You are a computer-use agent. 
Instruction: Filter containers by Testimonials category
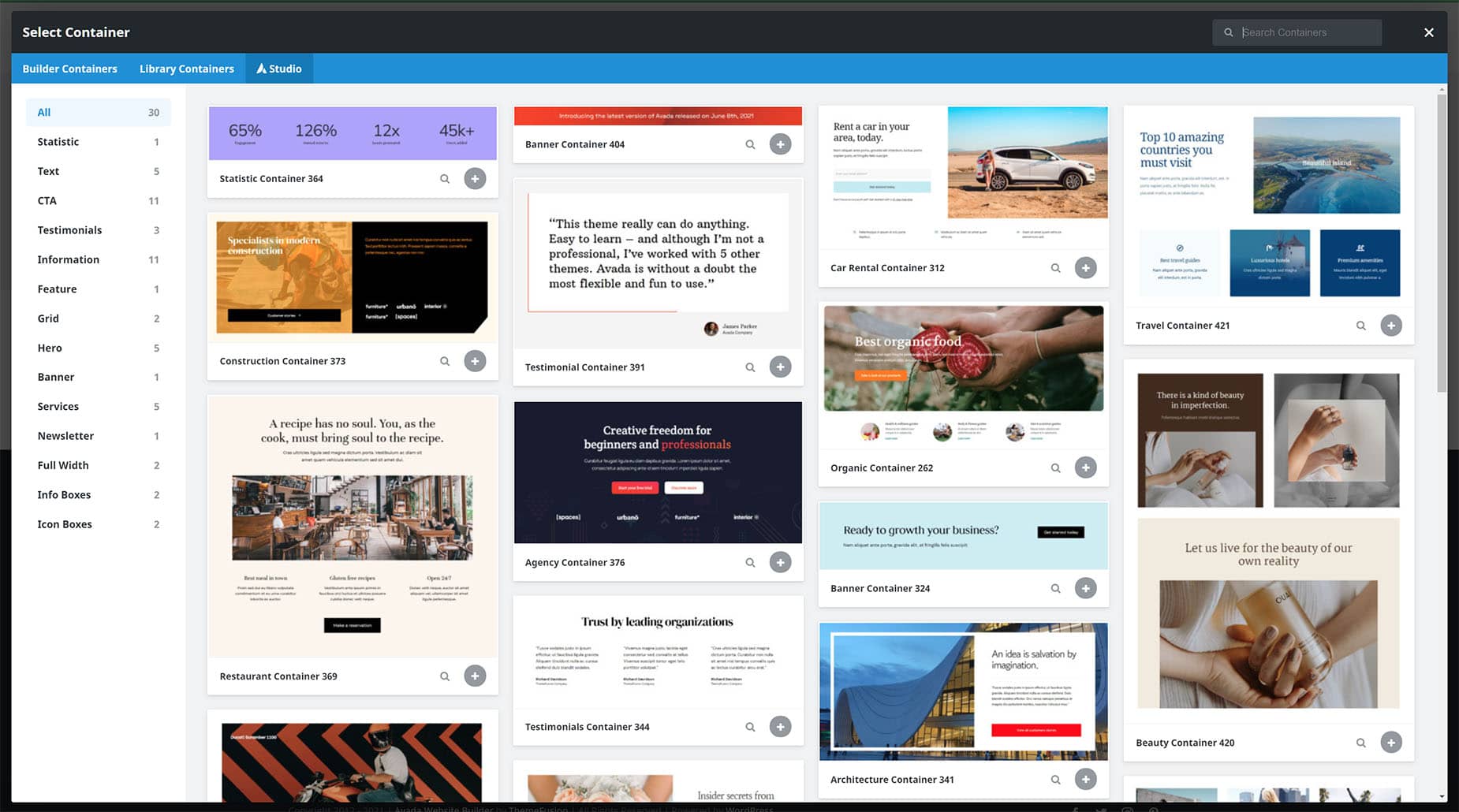coord(99,230)
